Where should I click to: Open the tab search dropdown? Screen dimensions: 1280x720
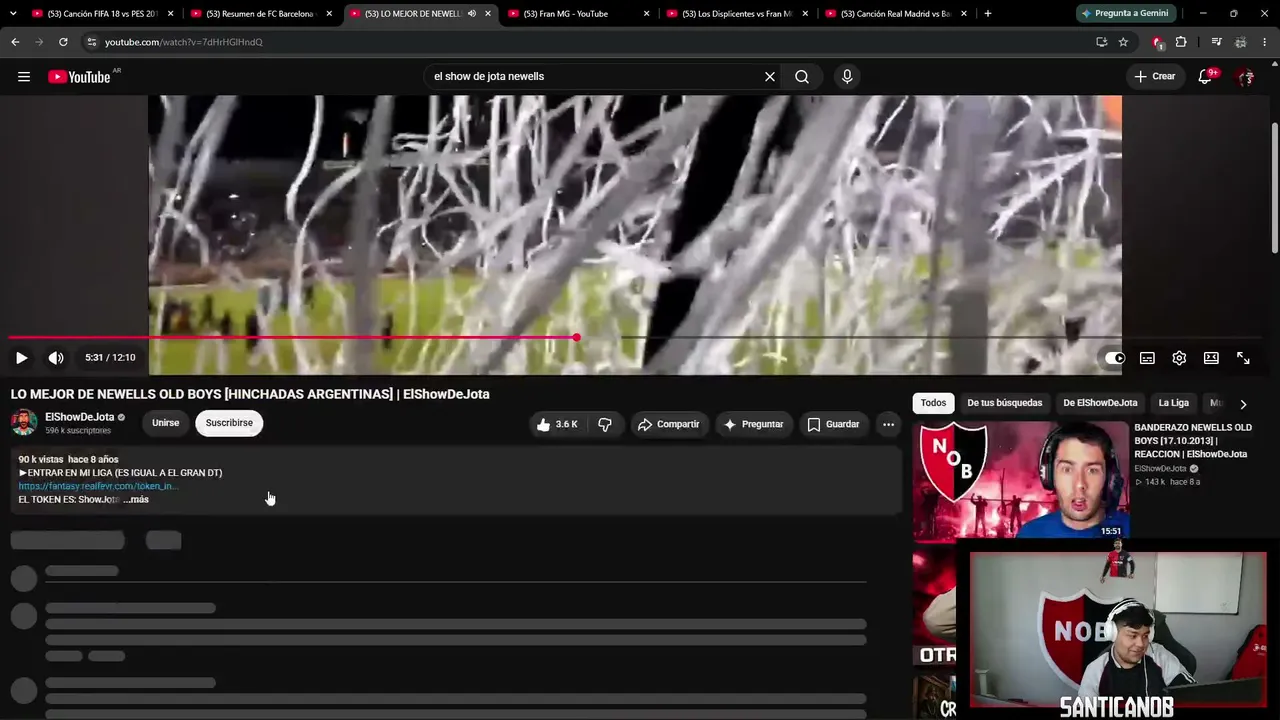[x=13, y=14]
